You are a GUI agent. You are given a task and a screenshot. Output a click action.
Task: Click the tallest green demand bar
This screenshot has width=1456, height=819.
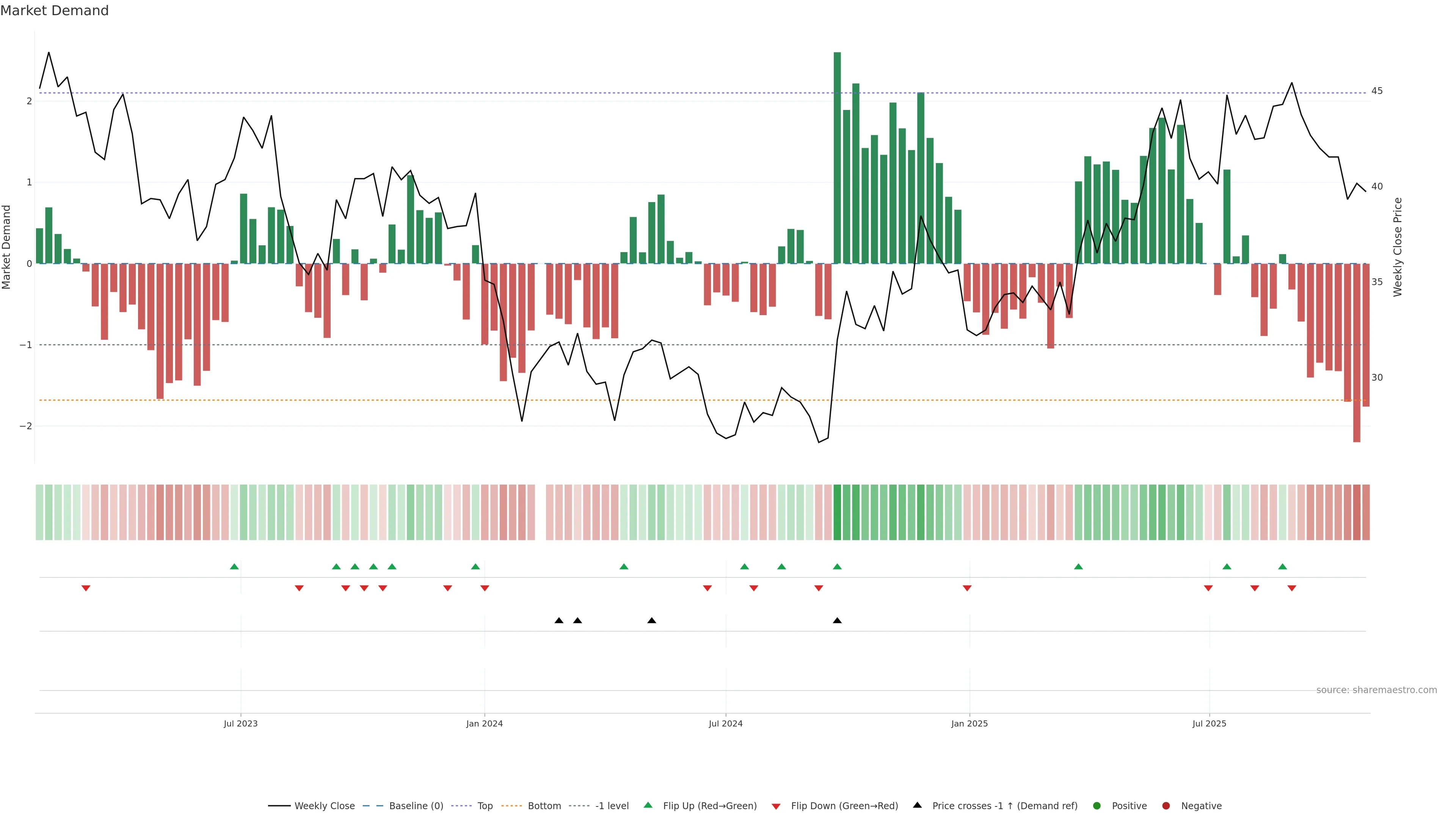837,158
